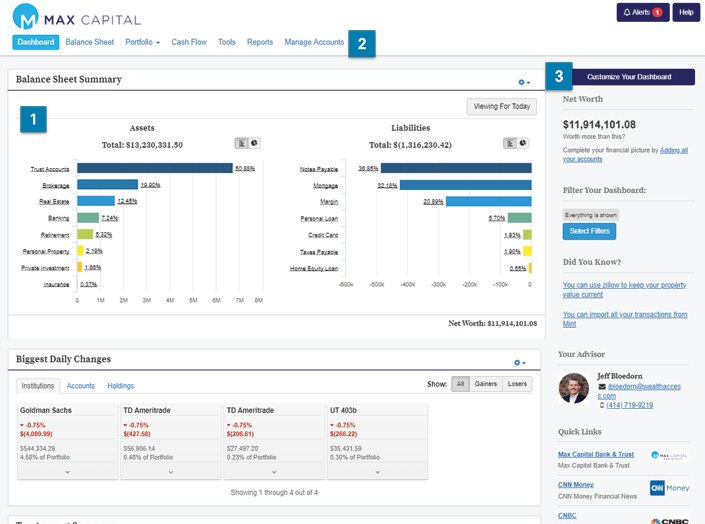Open Biggest Daily Changes gear settings
This screenshot has width=705, height=524.
[x=520, y=362]
